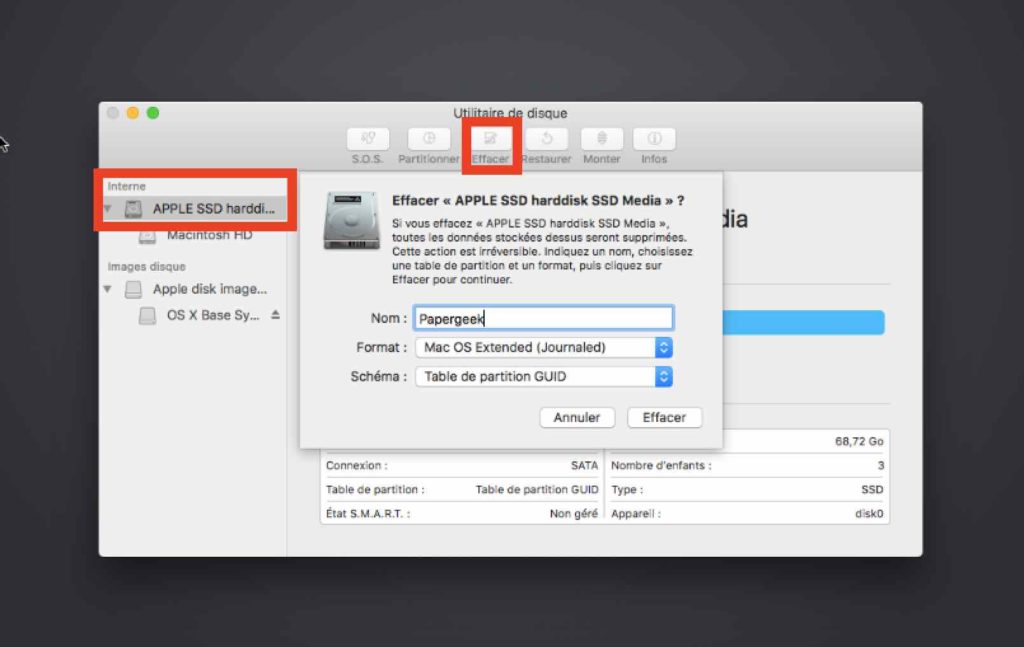Click the Monter toolbar icon
This screenshot has height=647, width=1024.
tap(602, 139)
